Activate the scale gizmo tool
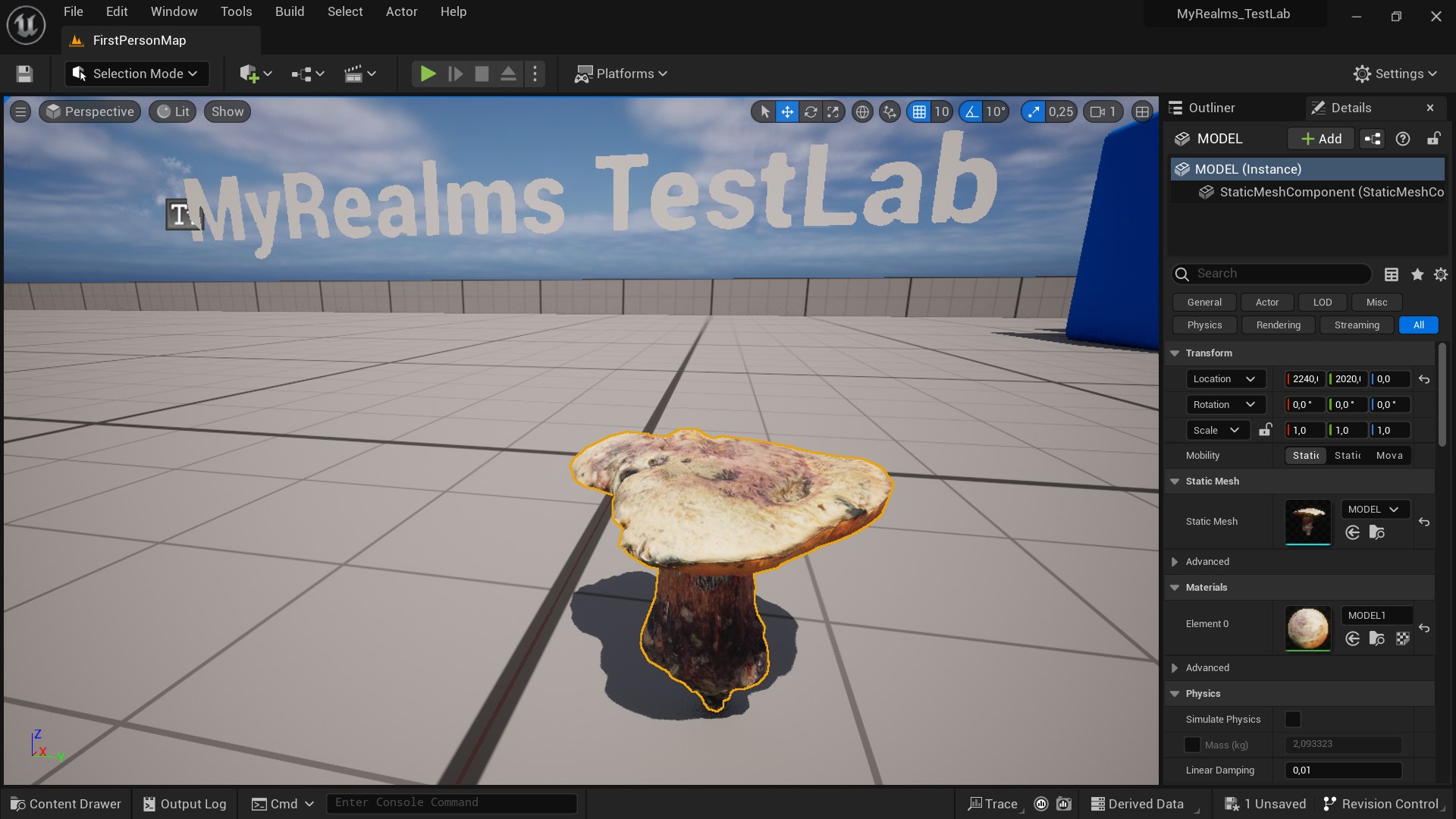Screen dimensions: 1456x819 pos(833,111)
